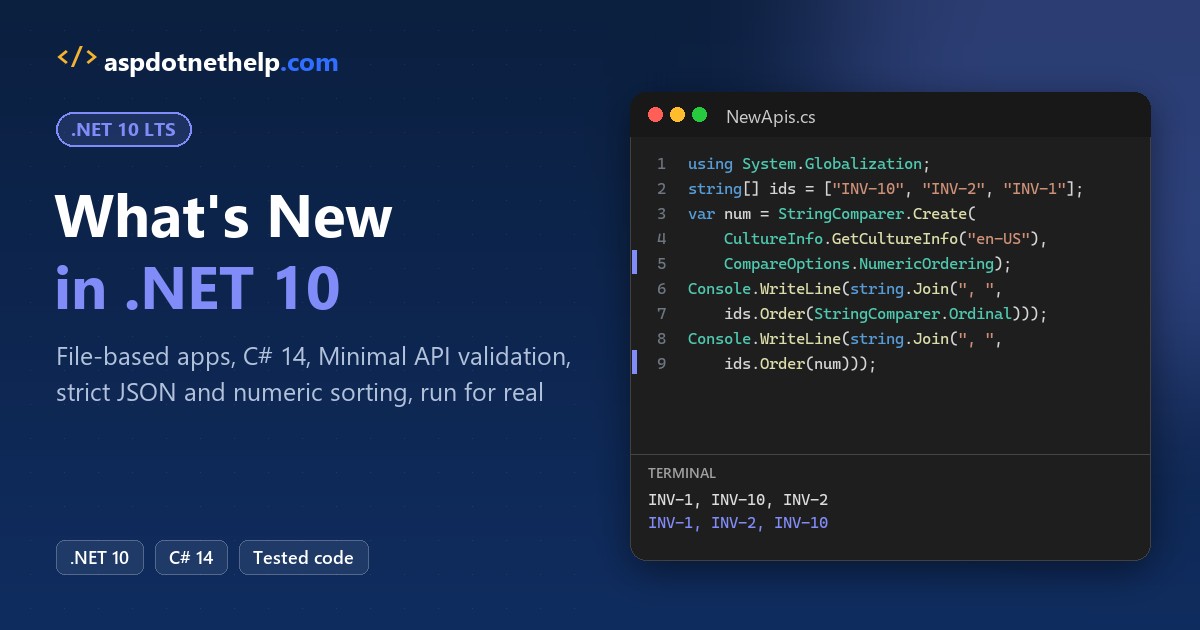
Task: Close the code window with red dot
Action: [x=656, y=115]
